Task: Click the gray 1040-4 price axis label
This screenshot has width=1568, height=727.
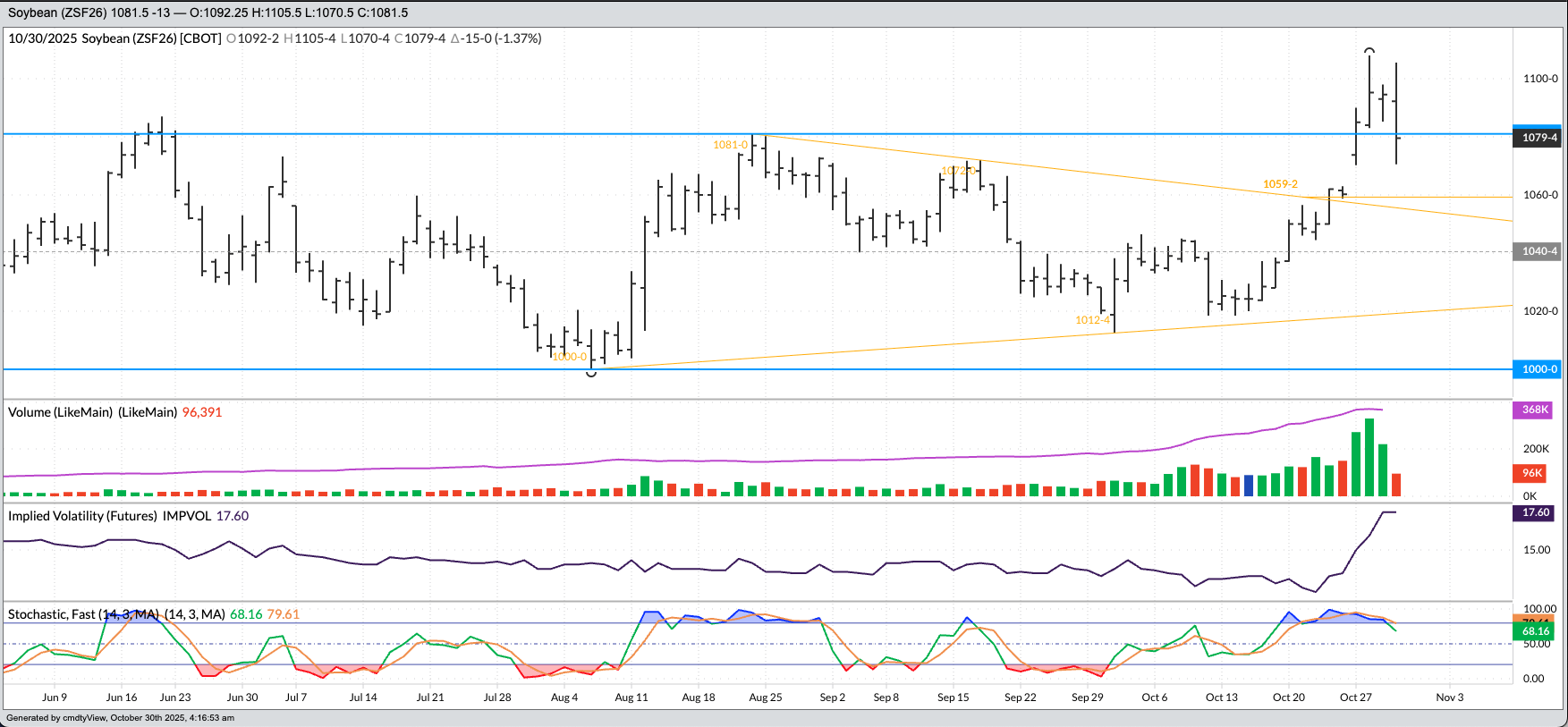Action: (x=1538, y=251)
